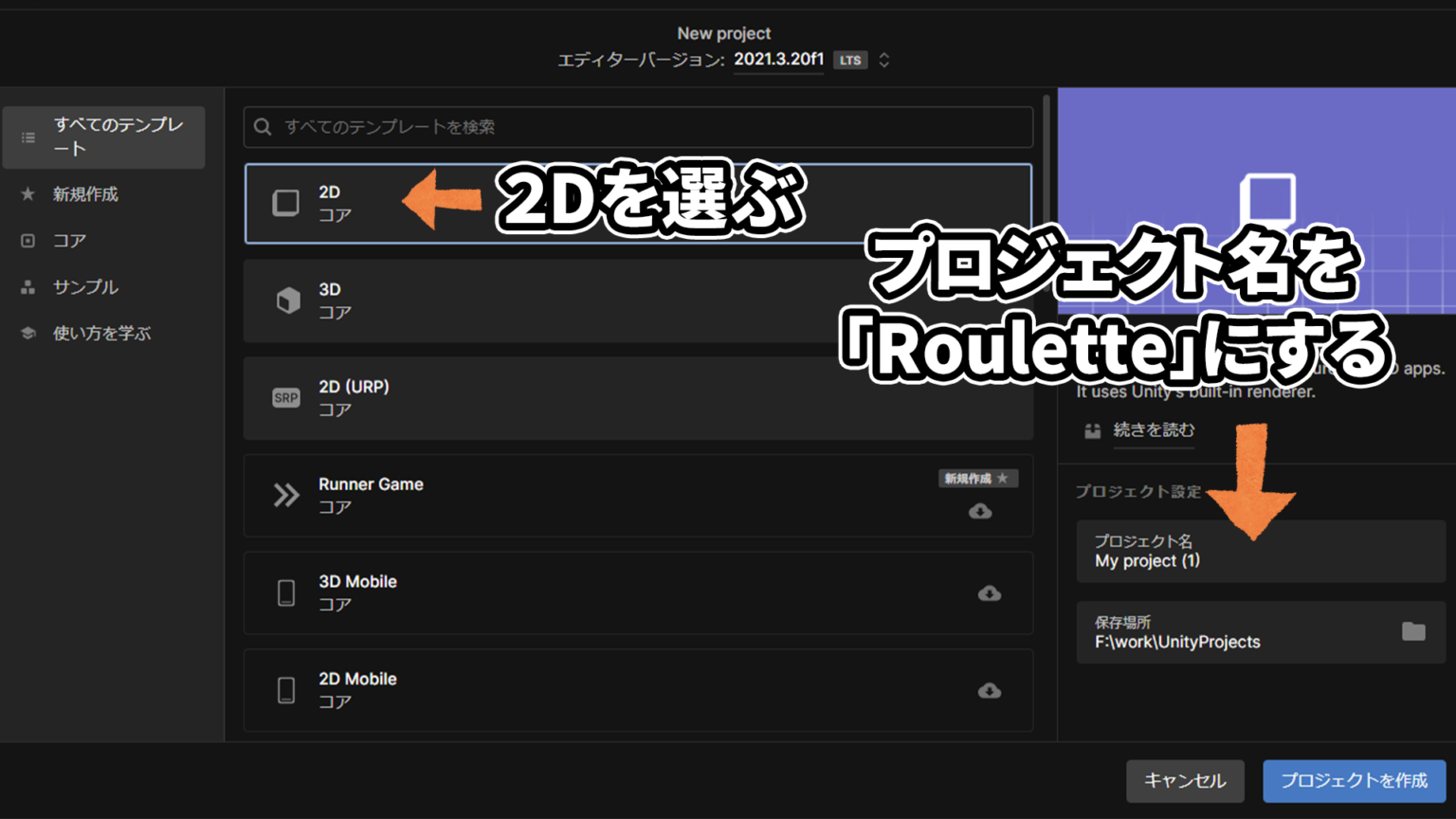Click the magnifying glass search icon

click(262, 126)
